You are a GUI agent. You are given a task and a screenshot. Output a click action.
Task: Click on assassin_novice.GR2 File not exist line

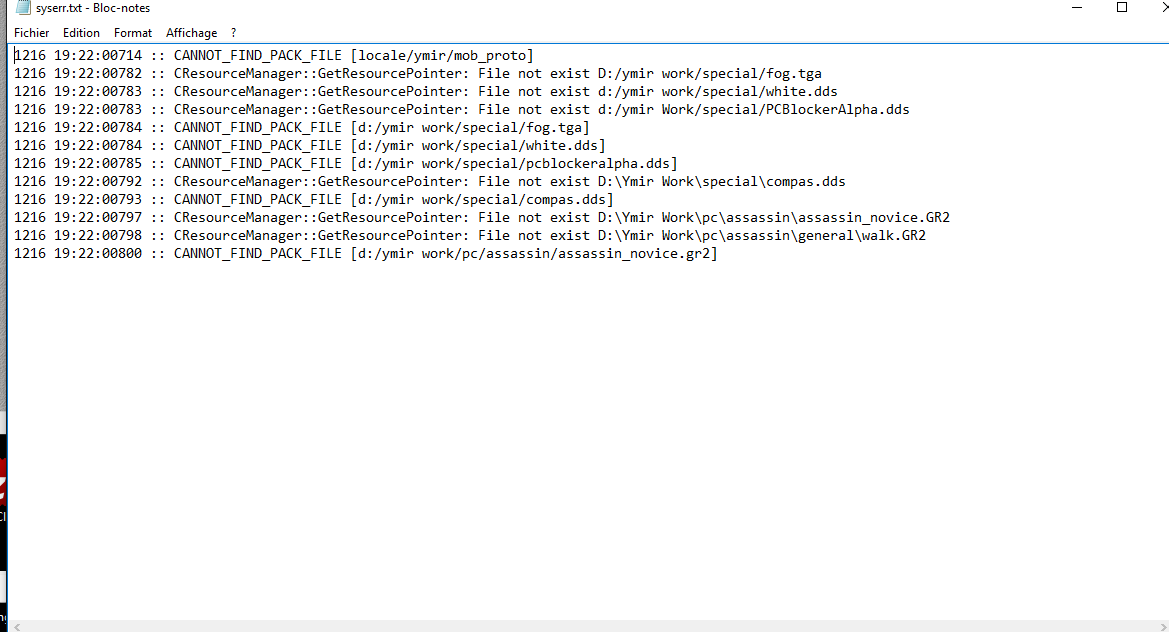[482, 217]
